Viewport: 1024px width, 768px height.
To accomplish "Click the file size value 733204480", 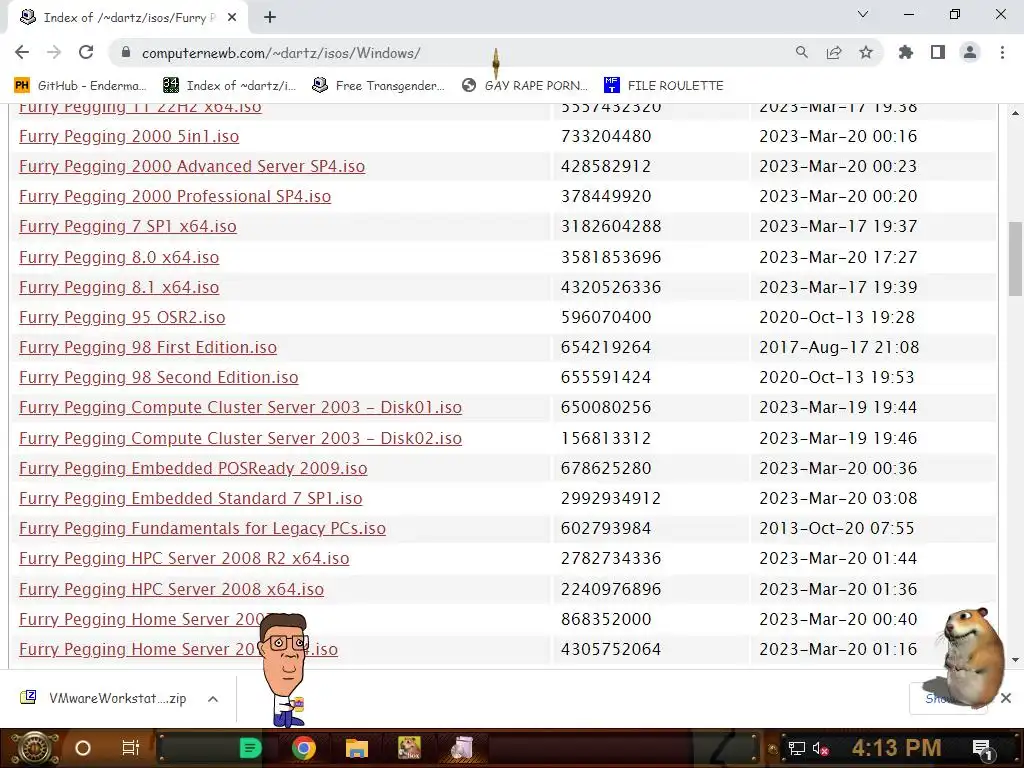I will (606, 136).
